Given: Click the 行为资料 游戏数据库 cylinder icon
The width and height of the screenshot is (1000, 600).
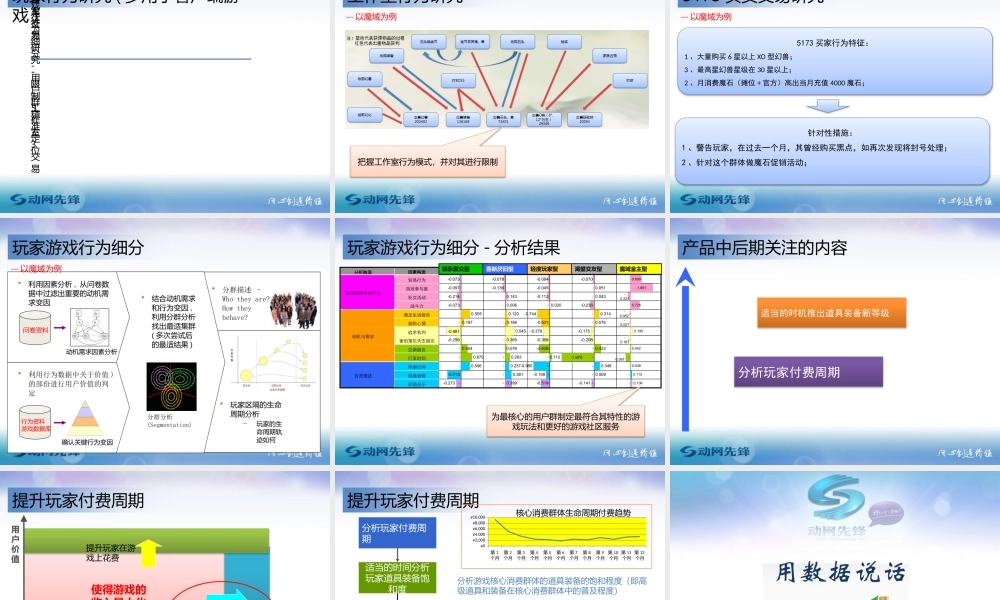Looking at the screenshot, I should [x=35, y=422].
